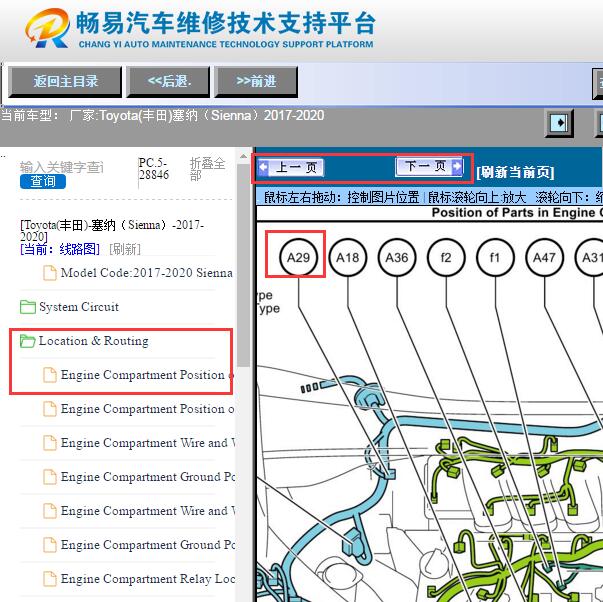Click the gray 刷新 link in the sidebar
This screenshot has width=603, height=602.
tap(125, 249)
